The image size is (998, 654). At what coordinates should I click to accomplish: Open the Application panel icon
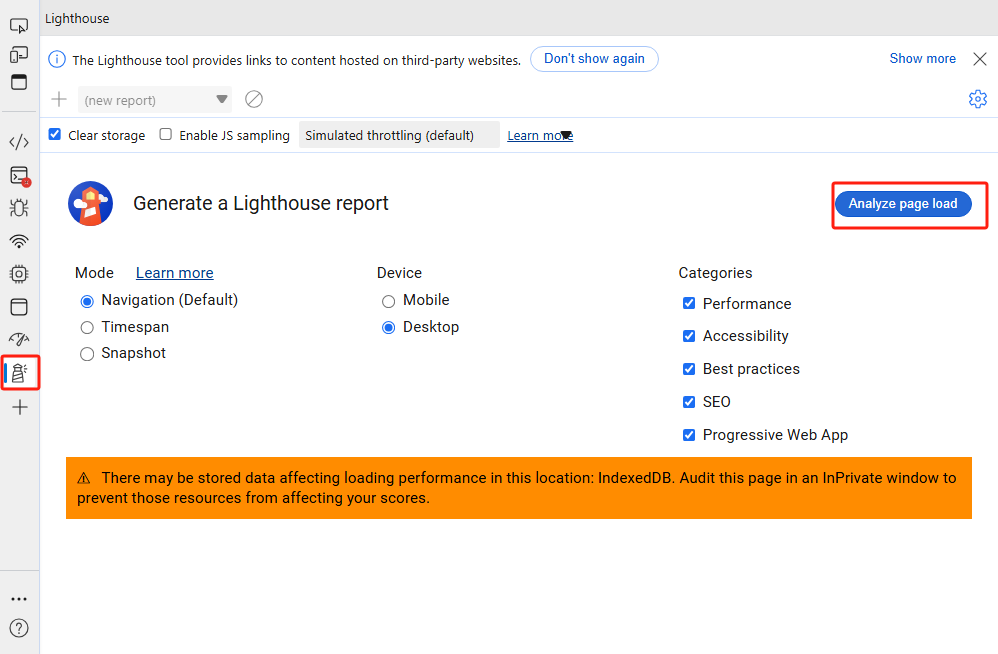[x=19, y=307]
